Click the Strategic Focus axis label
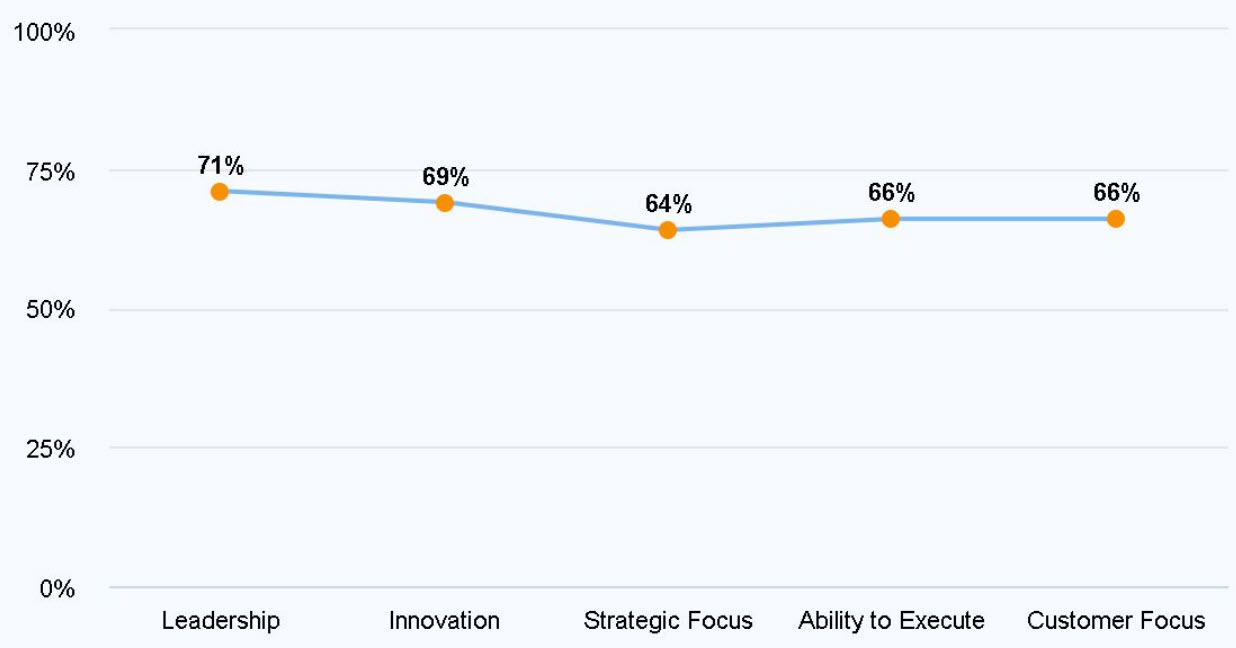Image resolution: width=1236 pixels, height=648 pixels. 668,621
